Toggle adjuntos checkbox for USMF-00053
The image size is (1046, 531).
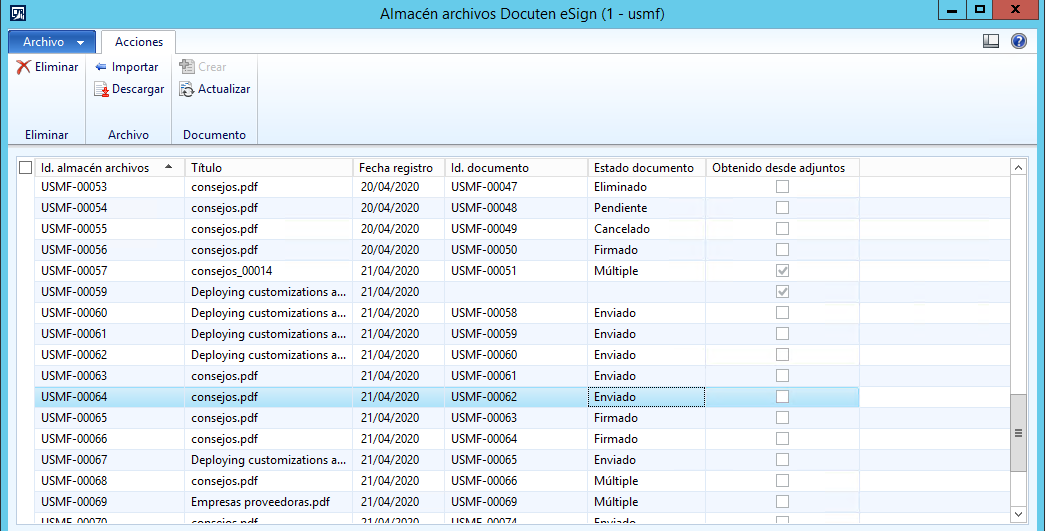point(782,187)
